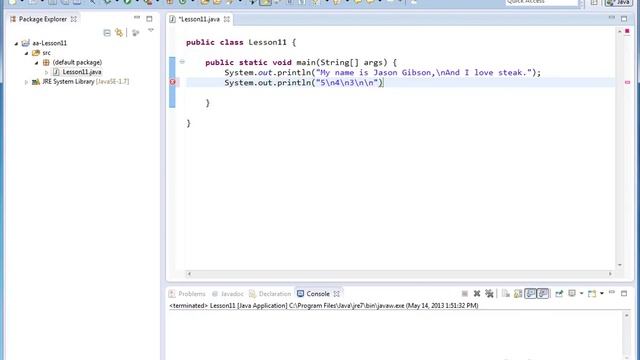Open Display Selected Console dropdown arrow
This screenshot has width=640, height=360.
(581, 293)
